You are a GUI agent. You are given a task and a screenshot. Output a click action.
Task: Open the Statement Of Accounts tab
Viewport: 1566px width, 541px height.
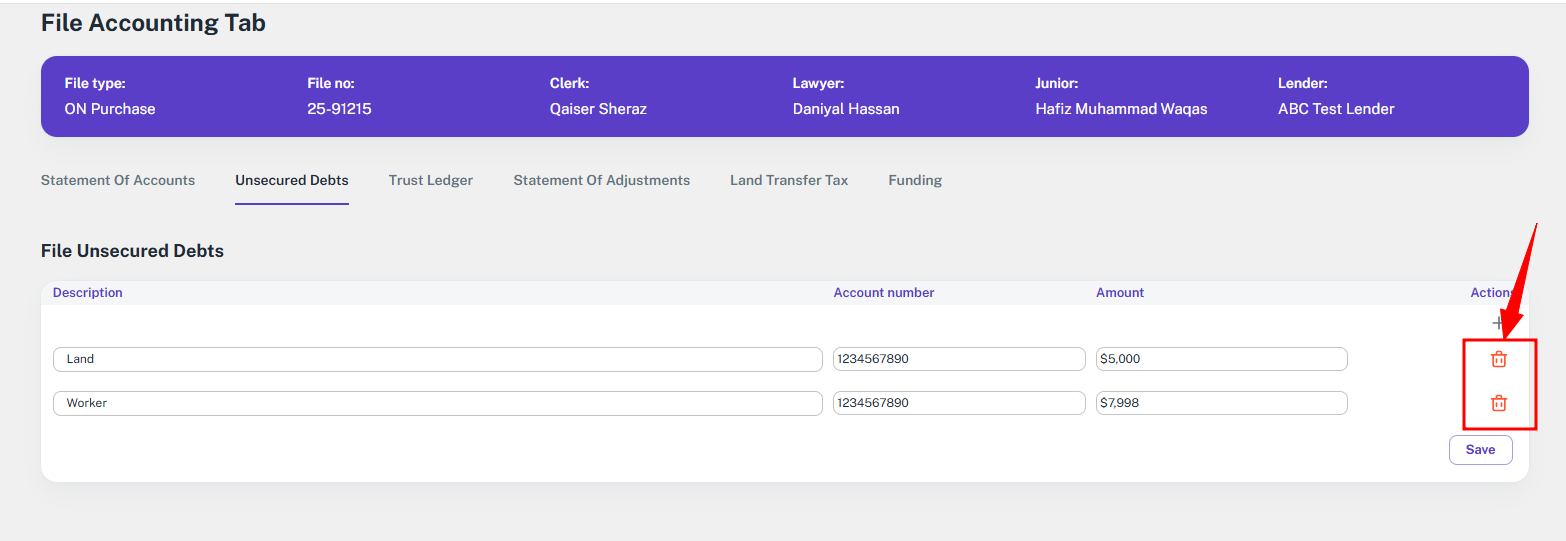pos(118,181)
